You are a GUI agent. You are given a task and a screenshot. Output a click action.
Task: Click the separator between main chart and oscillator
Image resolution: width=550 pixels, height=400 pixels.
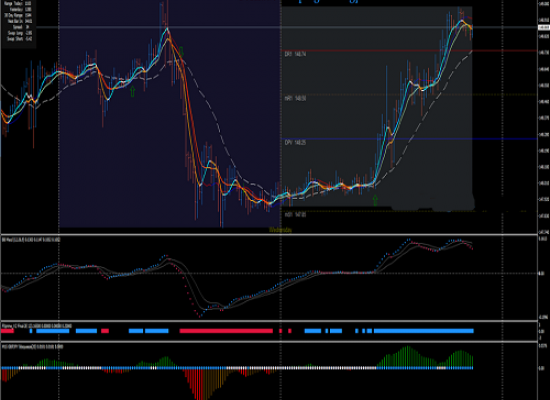(269, 235)
